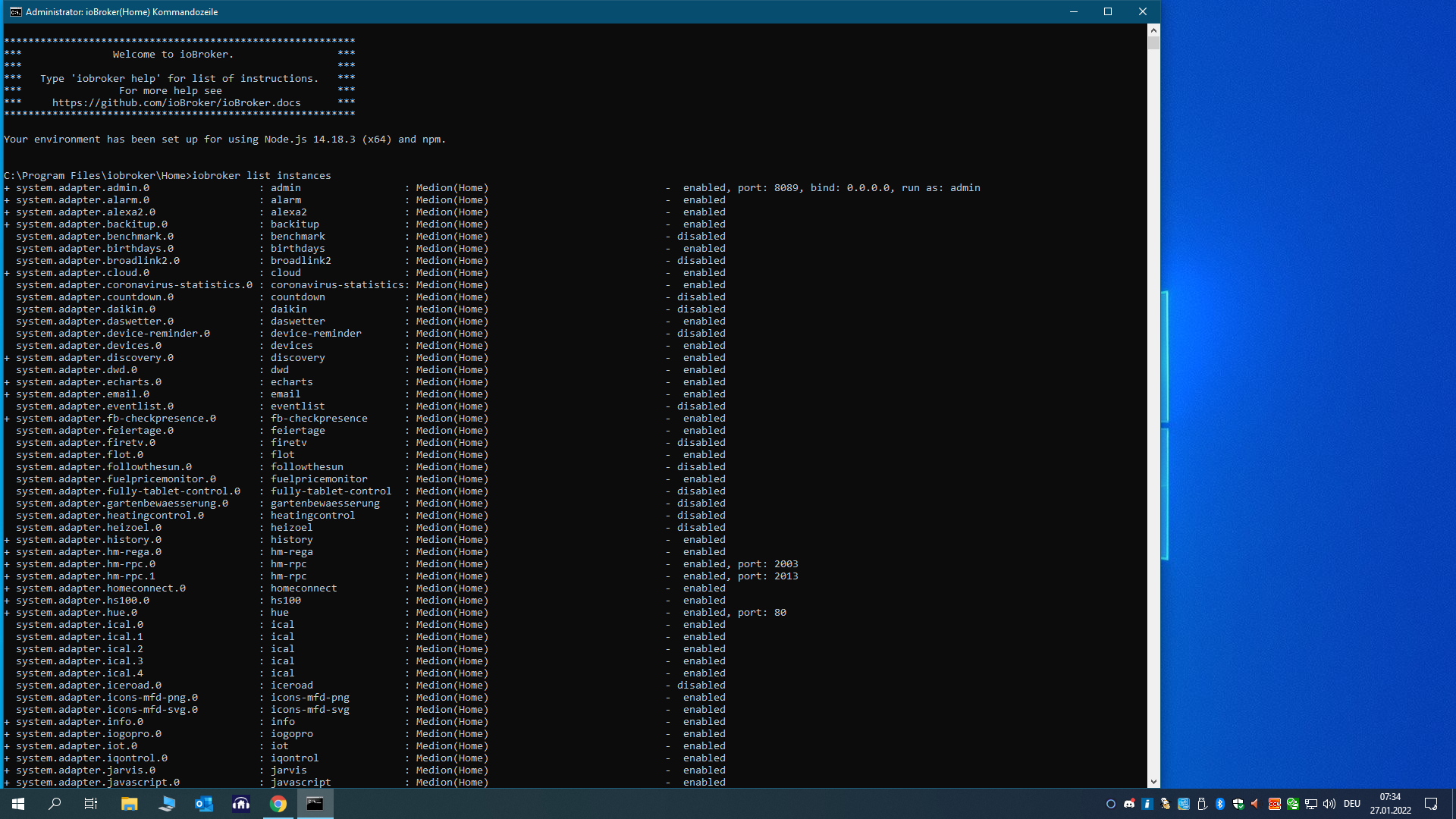The width and height of the screenshot is (1456, 819).
Task: Open the Windows Start menu
Action: point(18,804)
